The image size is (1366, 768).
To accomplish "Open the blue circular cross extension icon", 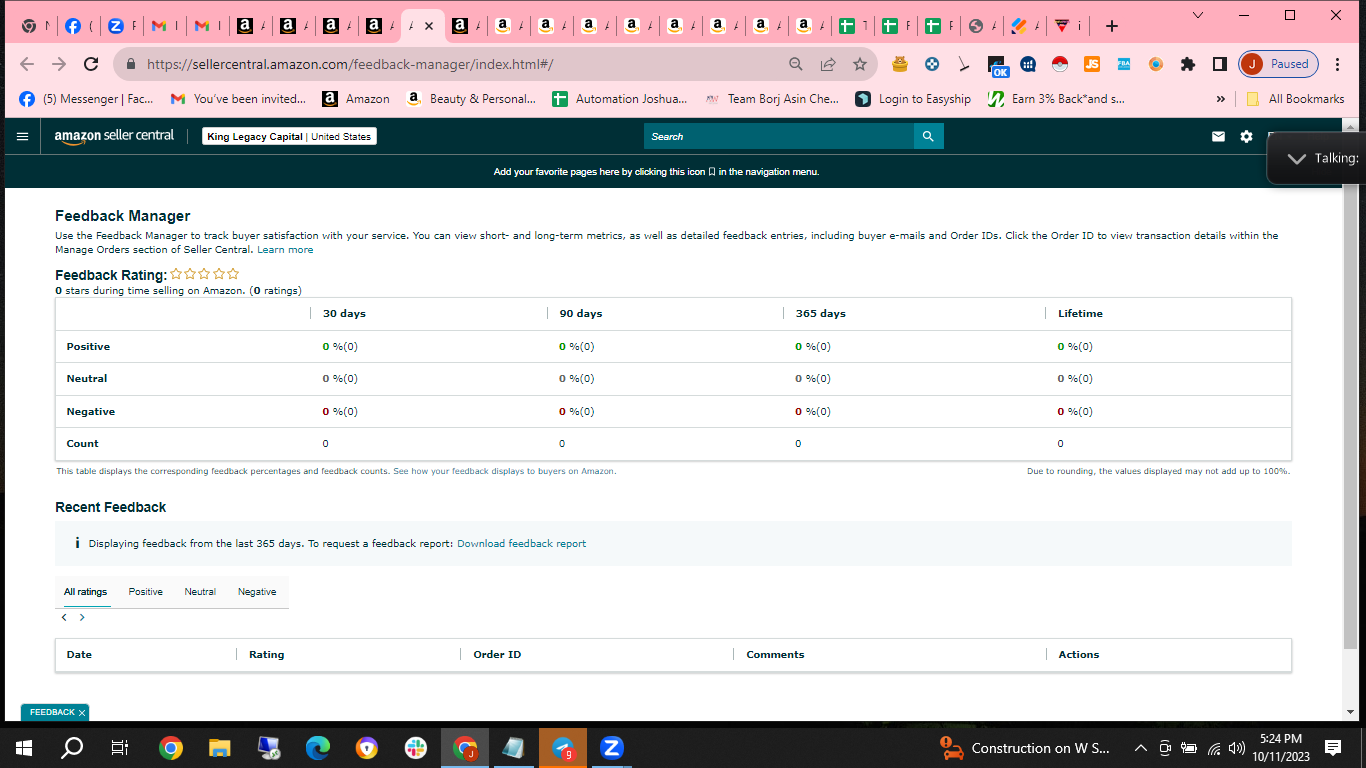I will [x=932, y=64].
